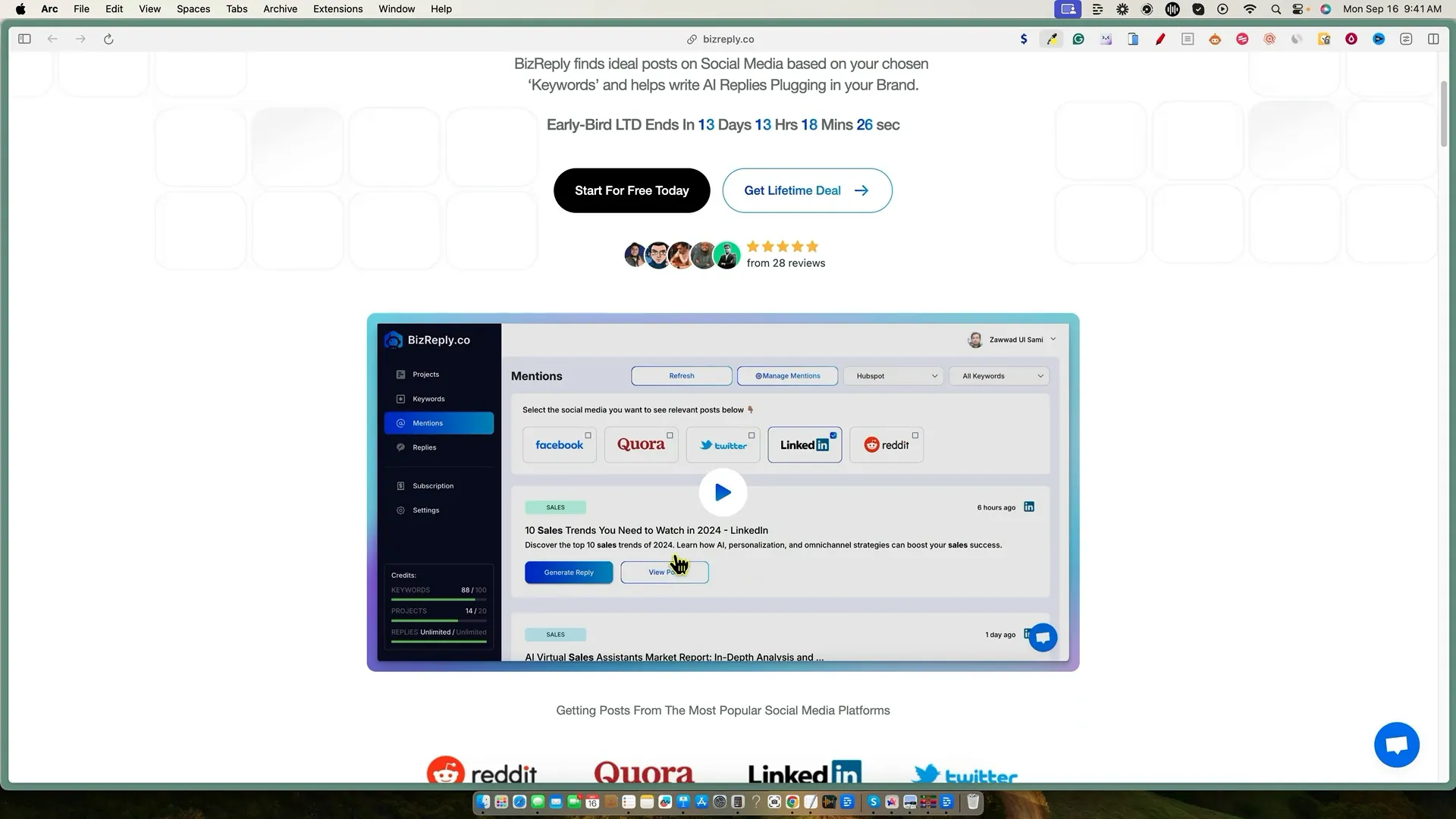Click the page vertical scrollbar

point(1444,114)
